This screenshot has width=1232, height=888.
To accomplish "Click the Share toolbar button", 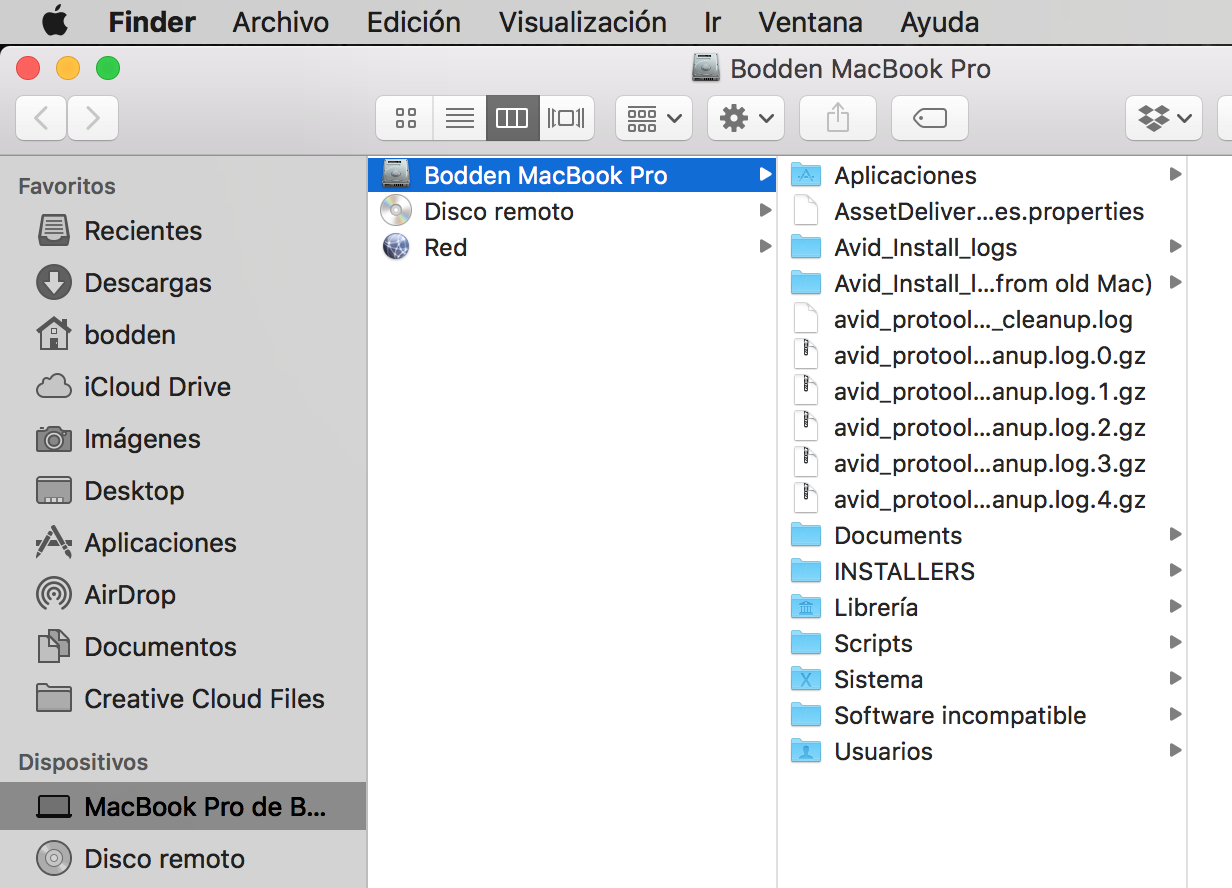I will [x=838, y=118].
